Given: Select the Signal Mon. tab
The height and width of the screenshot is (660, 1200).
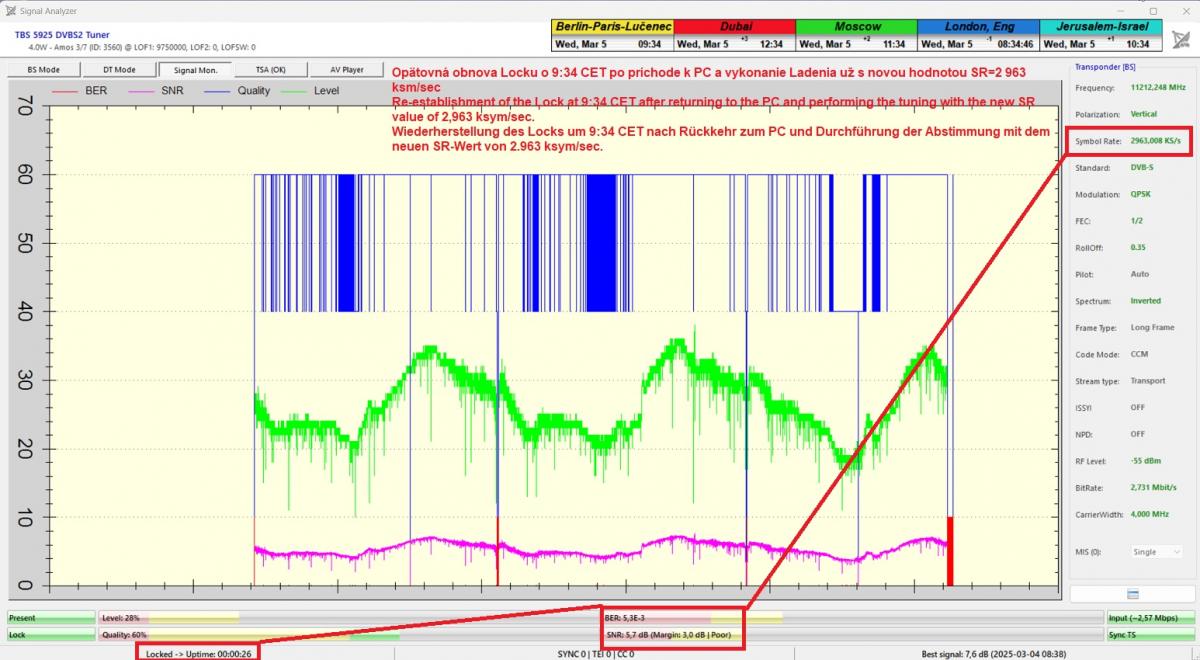Looking at the screenshot, I should coord(195,70).
